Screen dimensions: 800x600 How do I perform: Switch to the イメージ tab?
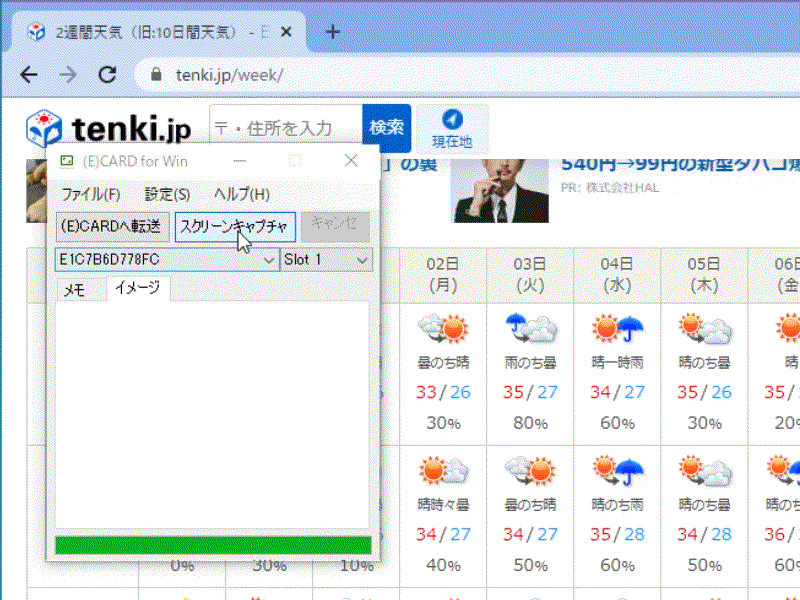coord(138,288)
